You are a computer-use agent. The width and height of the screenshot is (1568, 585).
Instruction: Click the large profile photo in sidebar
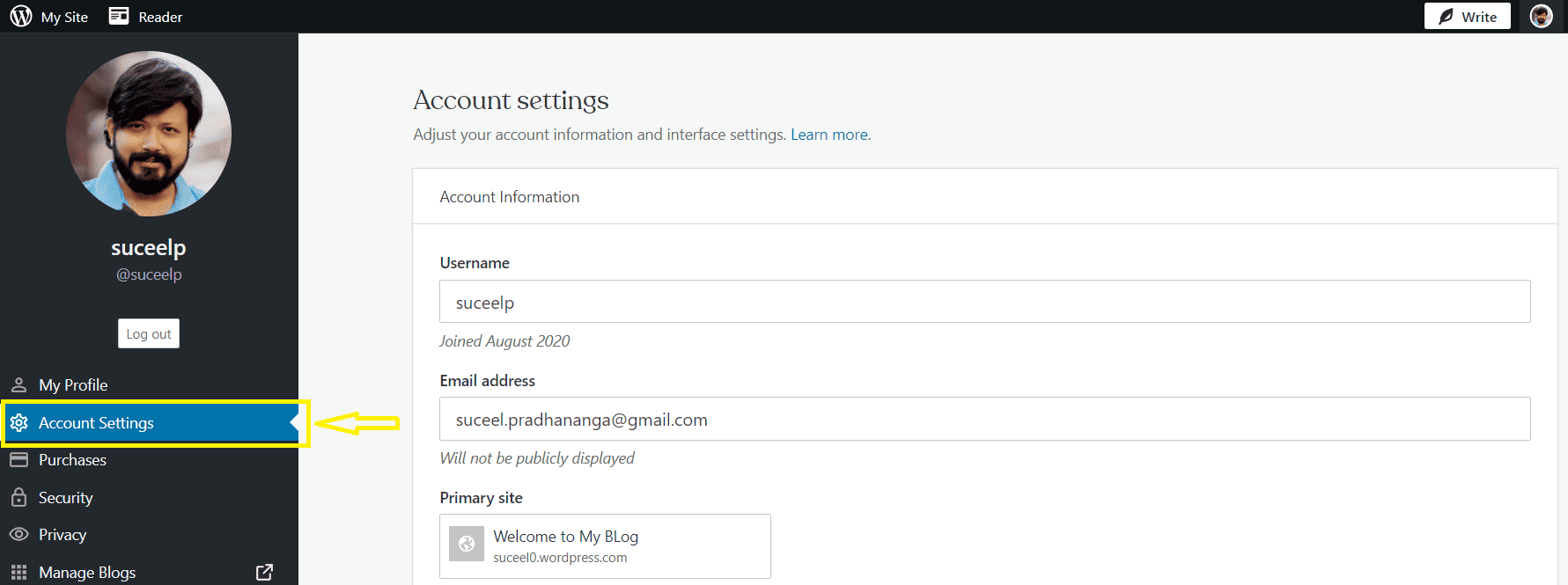point(149,134)
